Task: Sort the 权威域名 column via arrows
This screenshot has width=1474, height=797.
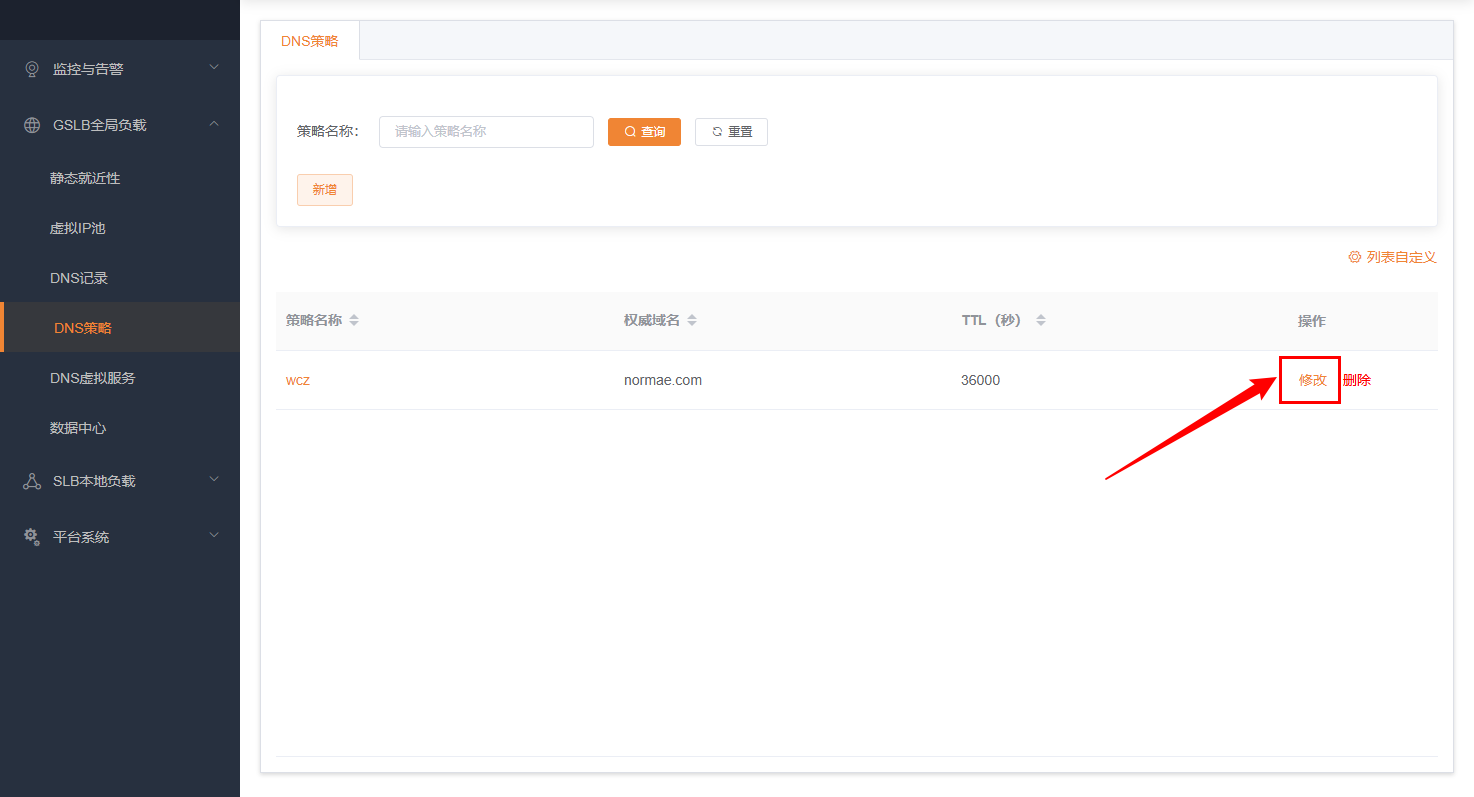Action: click(x=692, y=320)
